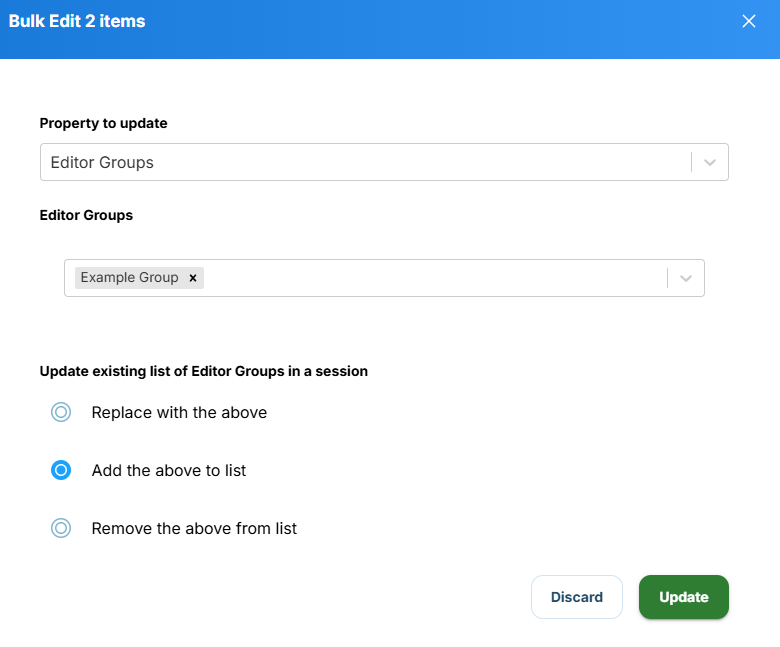This screenshot has width=780, height=647.
Task: Click the green Update button
Action: [x=683, y=597]
